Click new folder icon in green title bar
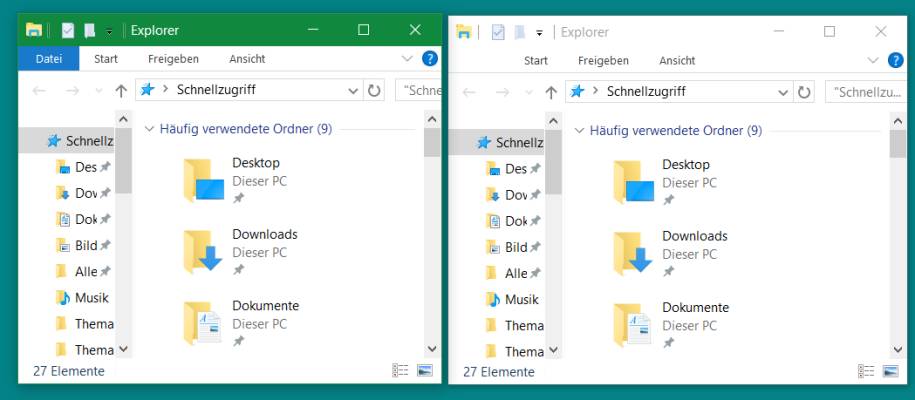Image resolution: width=915 pixels, height=400 pixels. [x=89, y=30]
